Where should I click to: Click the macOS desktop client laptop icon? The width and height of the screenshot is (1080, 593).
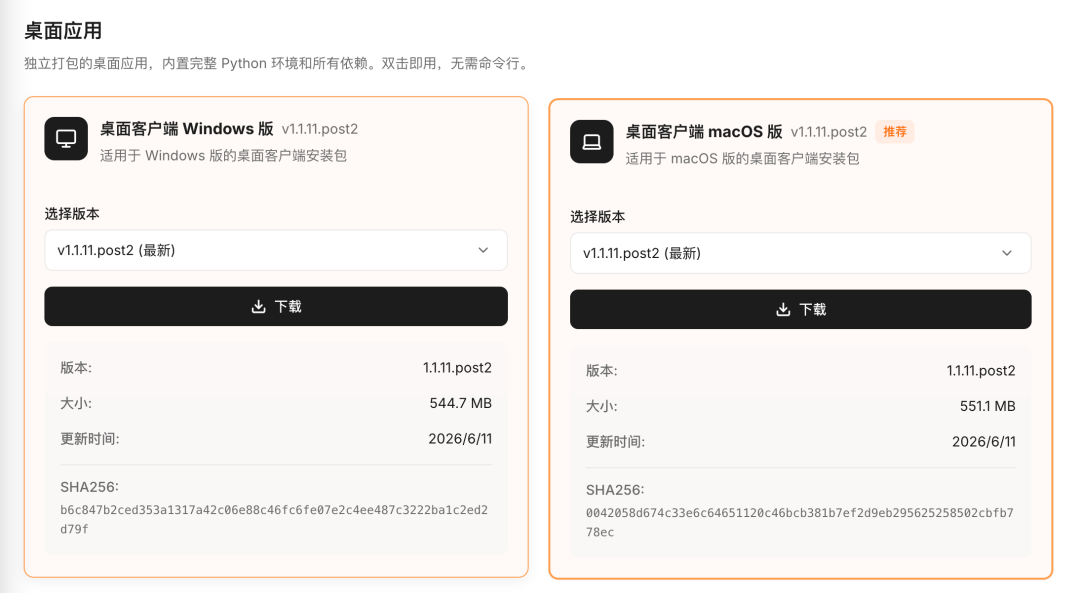(x=592, y=141)
